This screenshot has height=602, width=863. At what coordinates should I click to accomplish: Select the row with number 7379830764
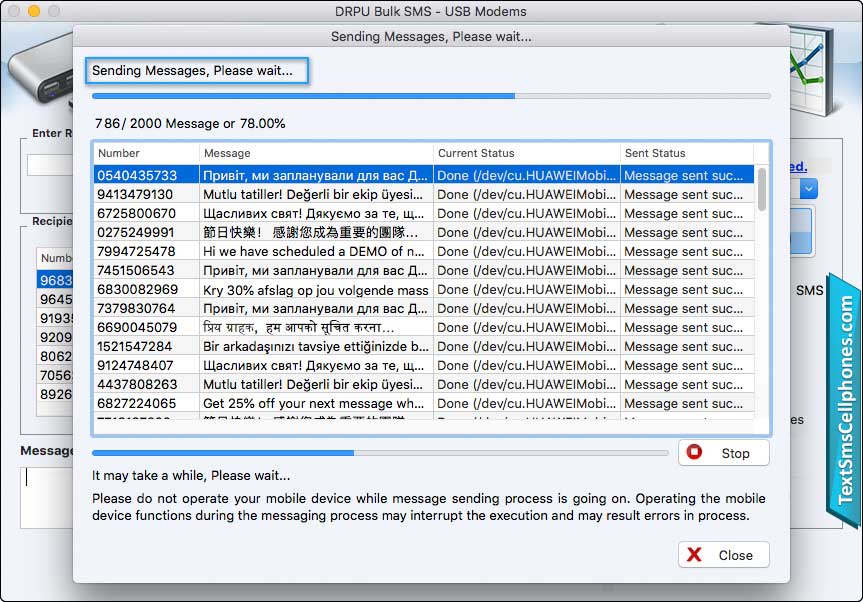[x=423, y=308]
